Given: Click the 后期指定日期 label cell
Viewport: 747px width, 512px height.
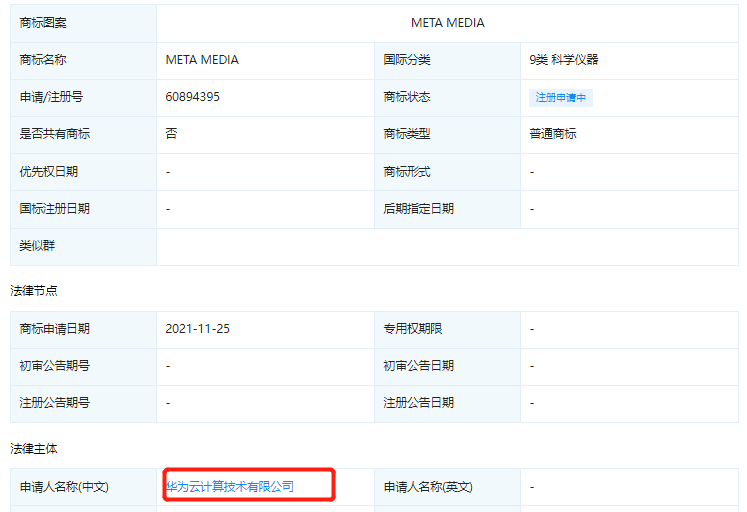Looking at the screenshot, I should tap(447, 209).
